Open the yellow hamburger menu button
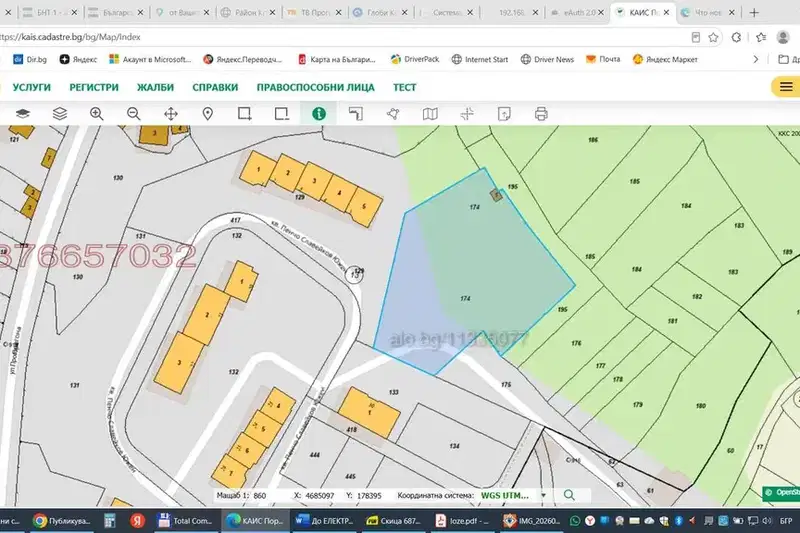This screenshot has height=533, width=800. click(786, 87)
